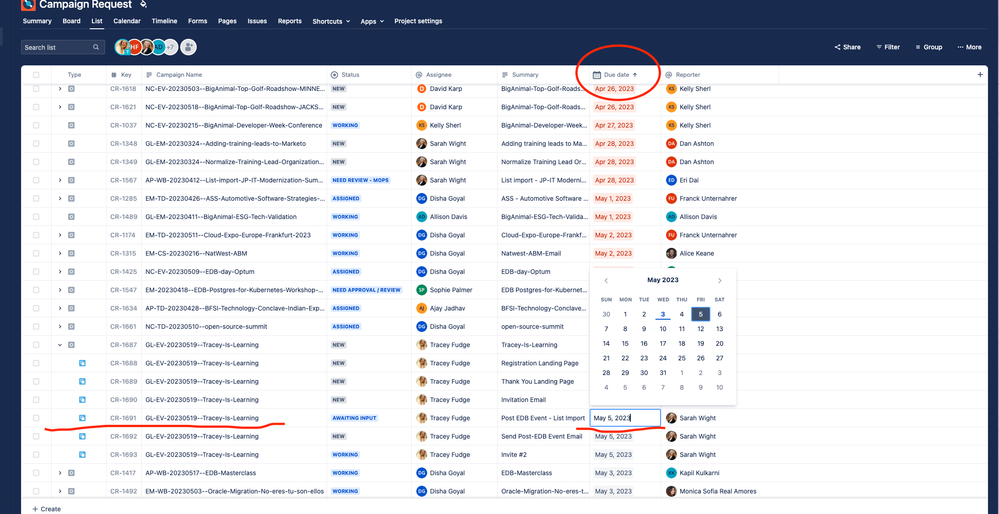Select May 12 in the date picker
The image size is (999, 514).
tap(700, 329)
